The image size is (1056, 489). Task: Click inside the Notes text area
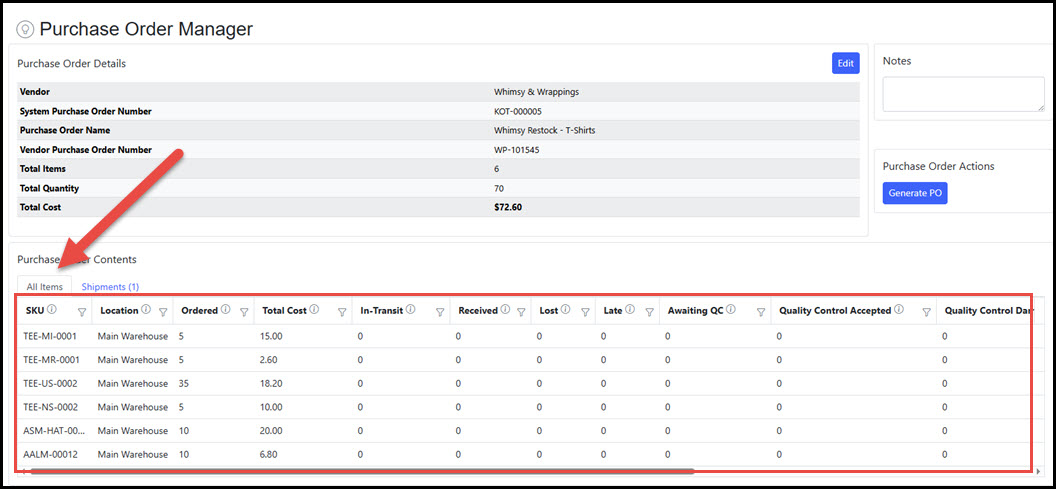[963, 94]
